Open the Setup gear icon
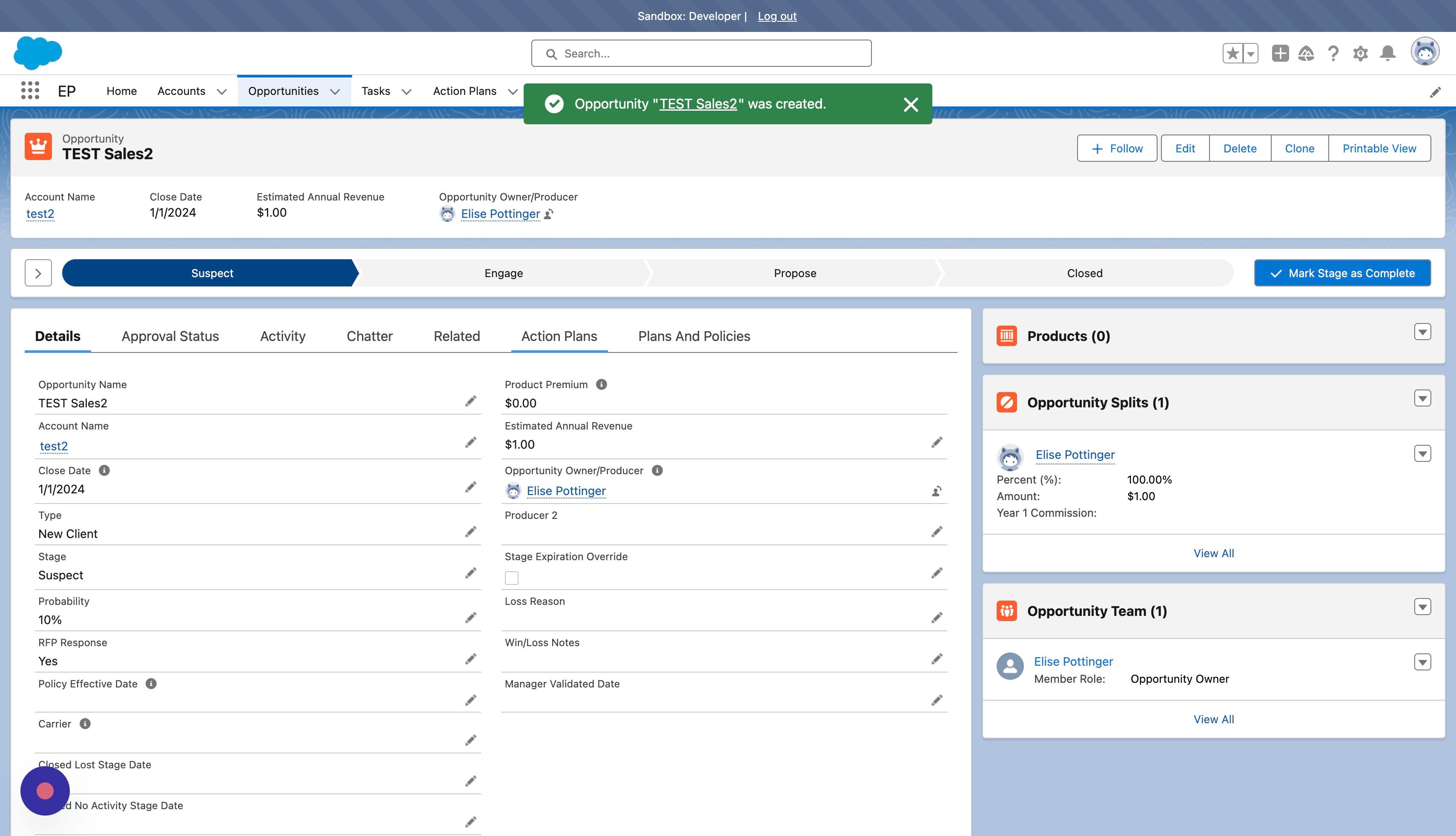 click(1360, 53)
